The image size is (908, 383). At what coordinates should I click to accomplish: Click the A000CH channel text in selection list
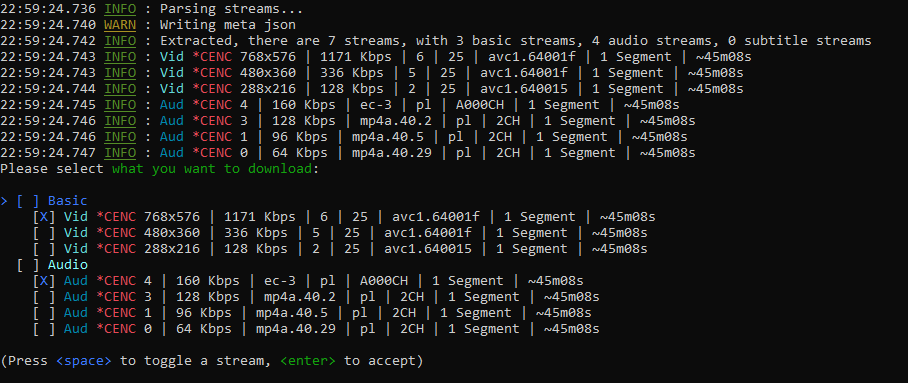click(383, 281)
